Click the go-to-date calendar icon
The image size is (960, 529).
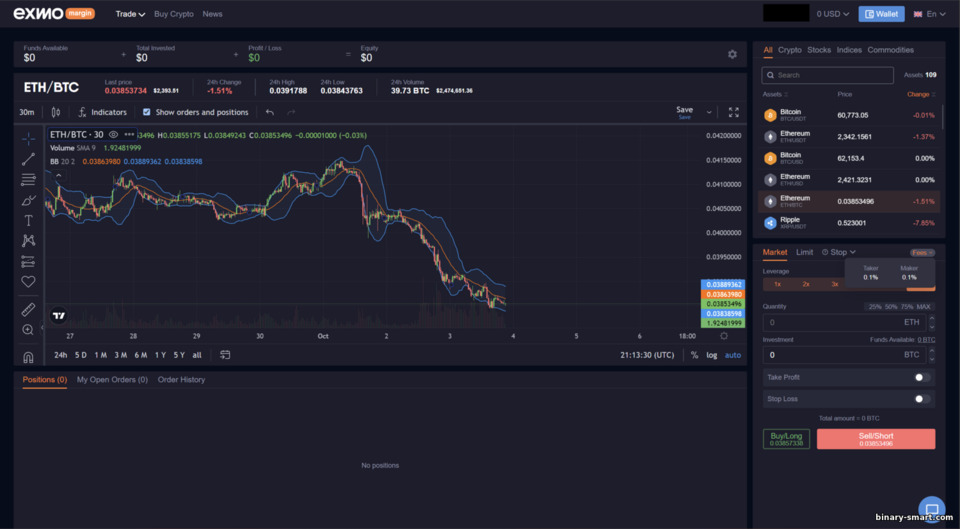click(x=225, y=355)
